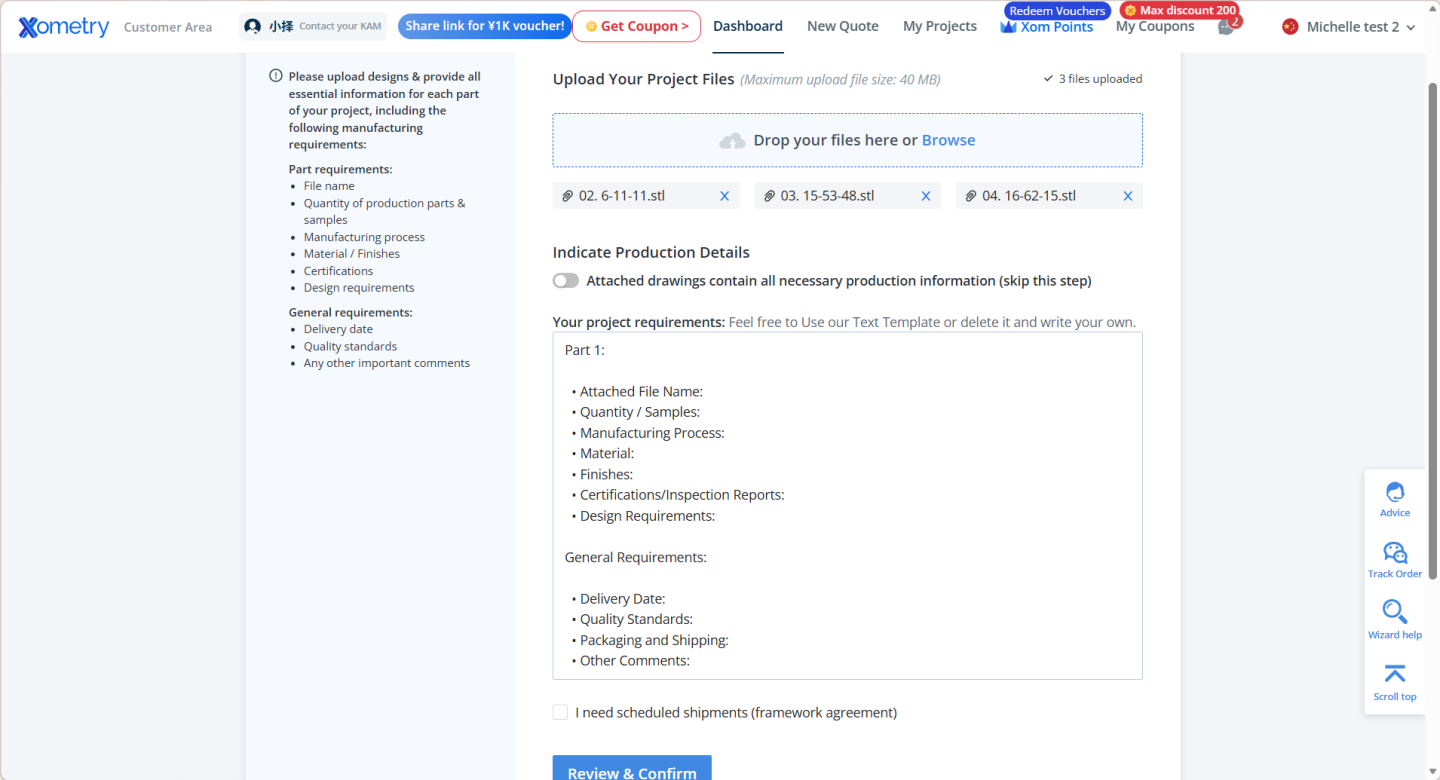Open Wizard help magnifier icon
Screen dimensions: 1440x780
coord(1394,619)
